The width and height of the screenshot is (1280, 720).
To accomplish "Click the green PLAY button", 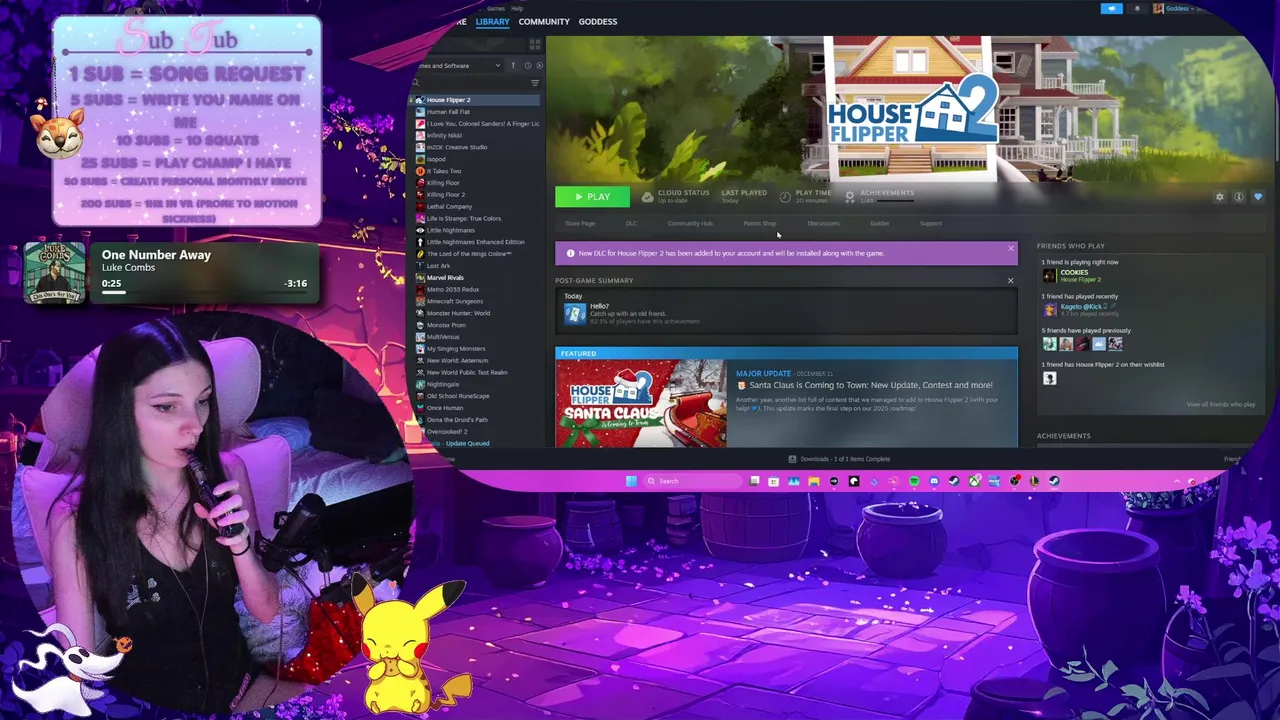I will (x=592, y=197).
